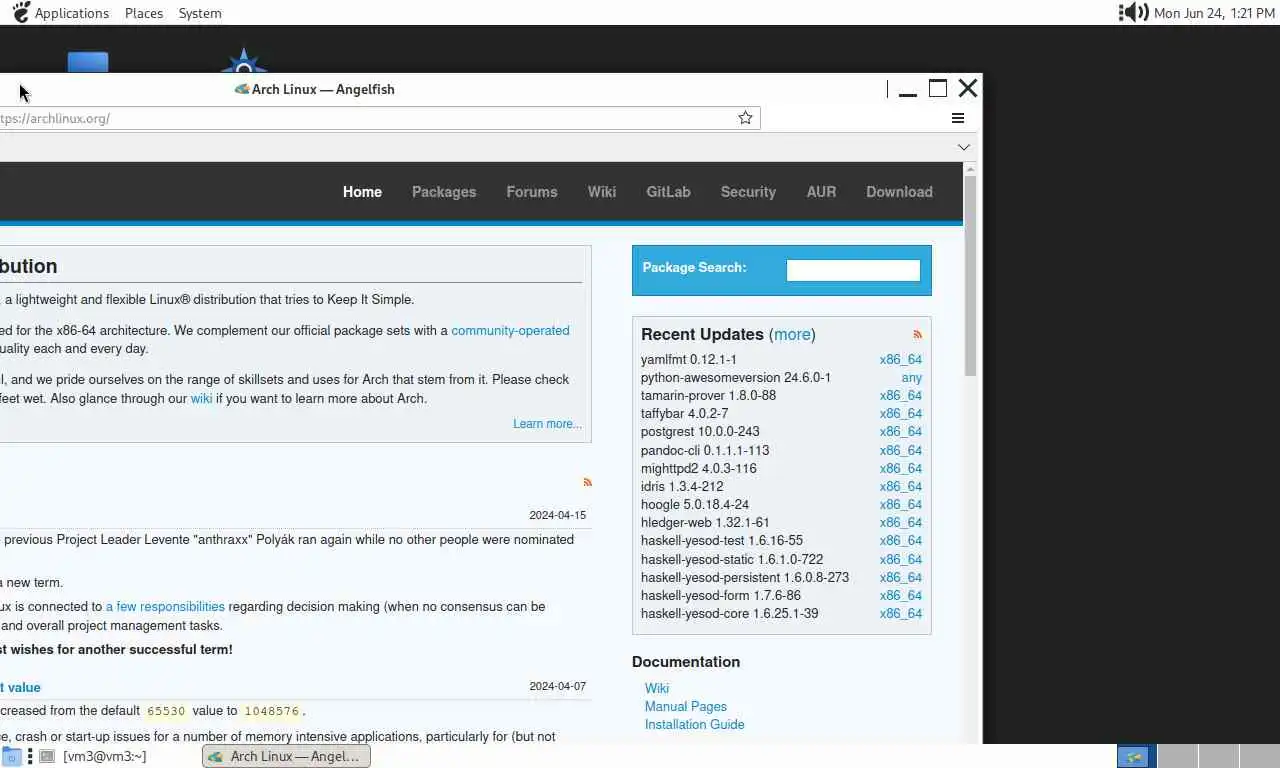The width and height of the screenshot is (1280, 768).
Task: Open x86_64 link for pandoc-cli
Action: click(x=901, y=450)
